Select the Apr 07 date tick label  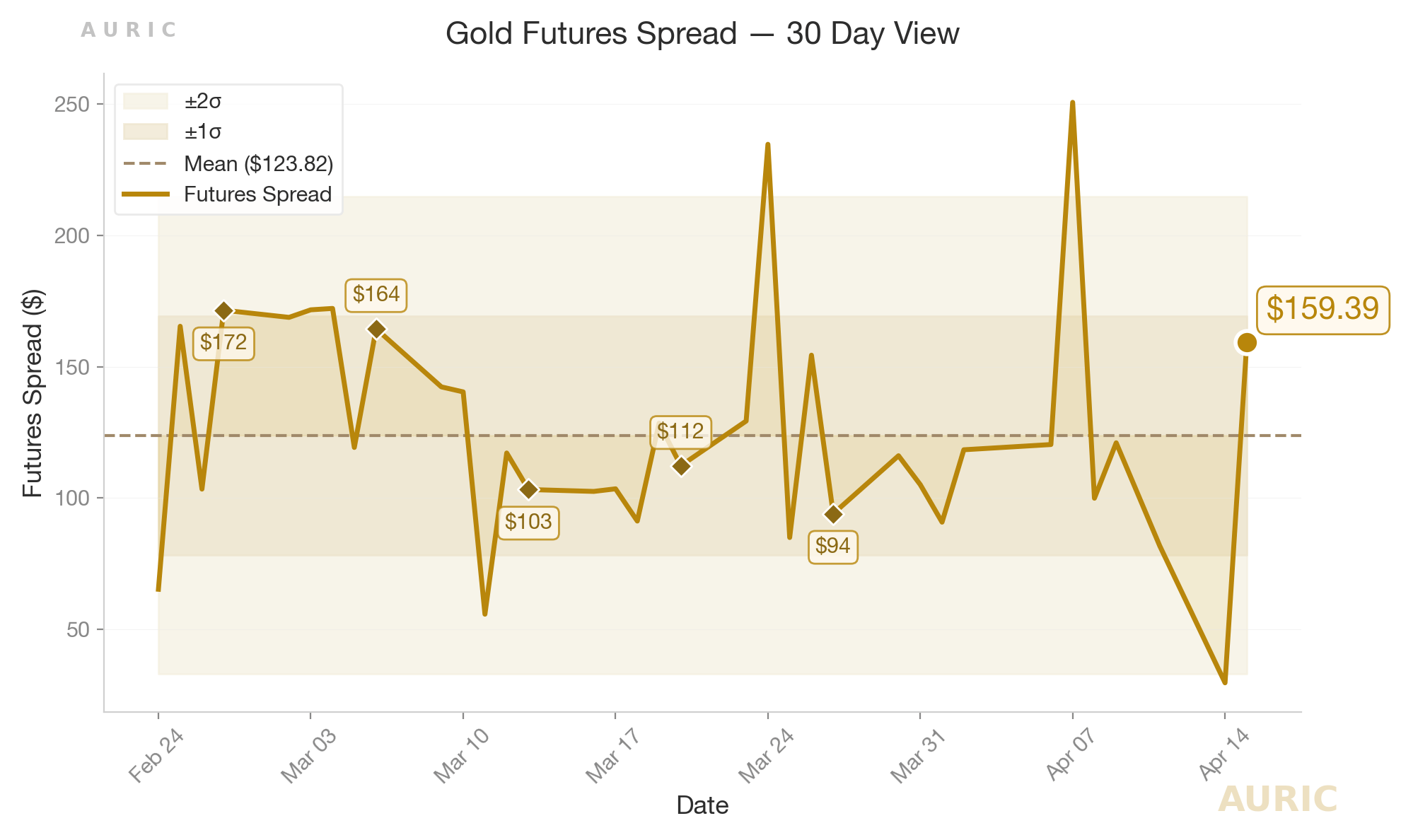(x=1071, y=755)
